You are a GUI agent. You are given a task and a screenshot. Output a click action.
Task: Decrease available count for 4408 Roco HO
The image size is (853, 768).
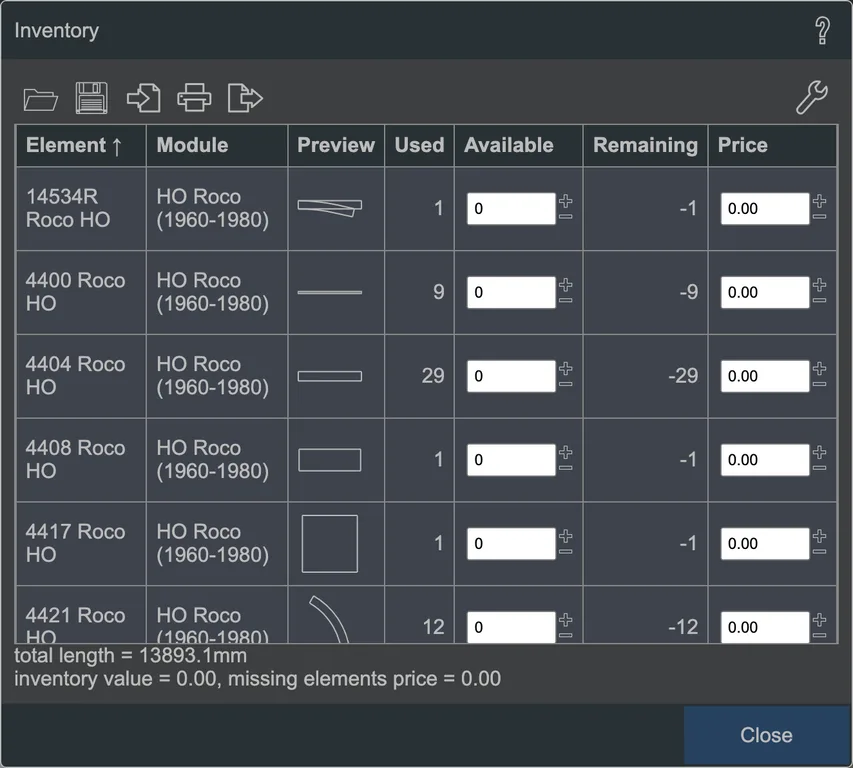(566, 468)
